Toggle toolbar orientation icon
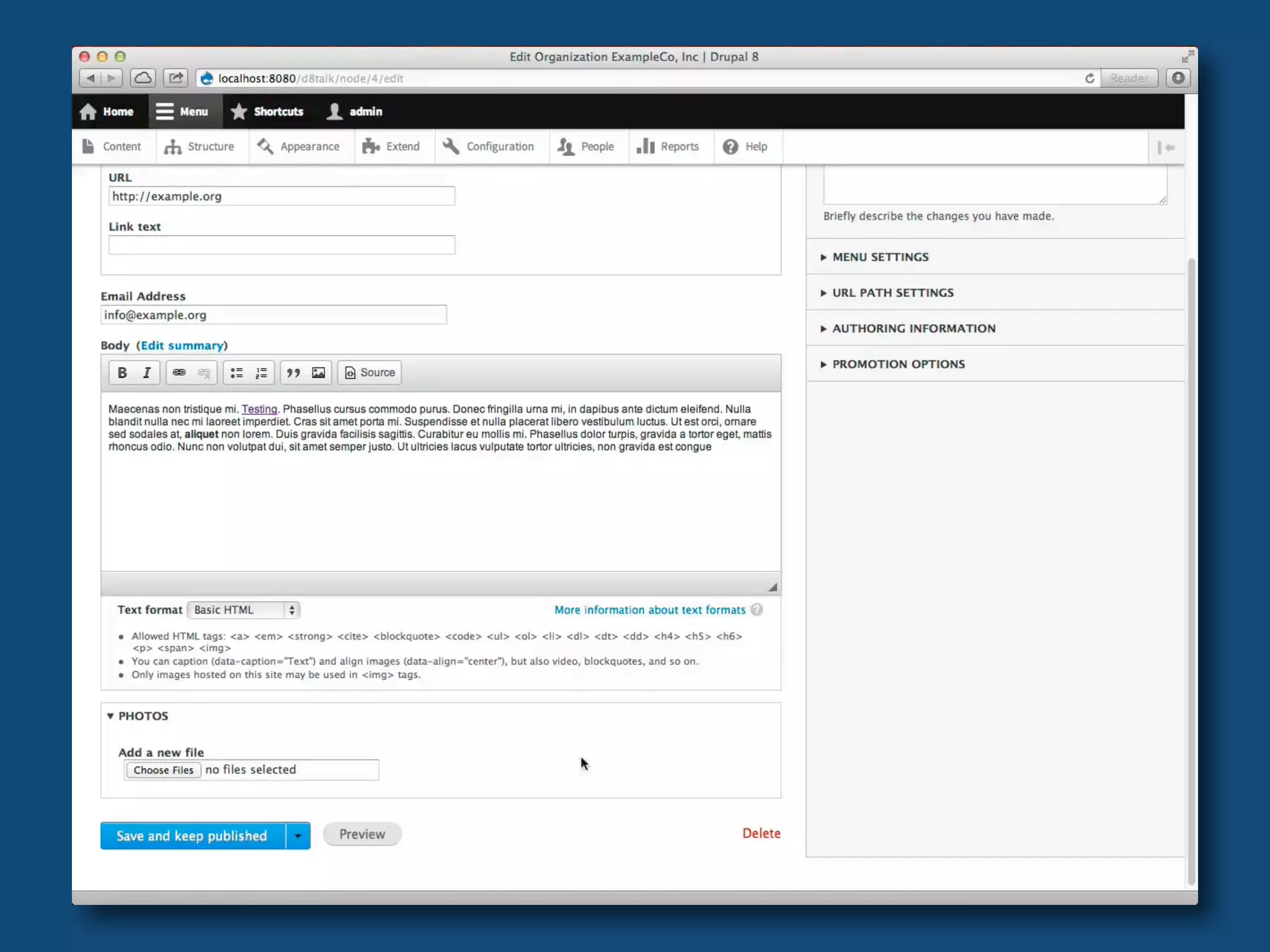Image resolution: width=1270 pixels, height=952 pixels. [x=1166, y=148]
